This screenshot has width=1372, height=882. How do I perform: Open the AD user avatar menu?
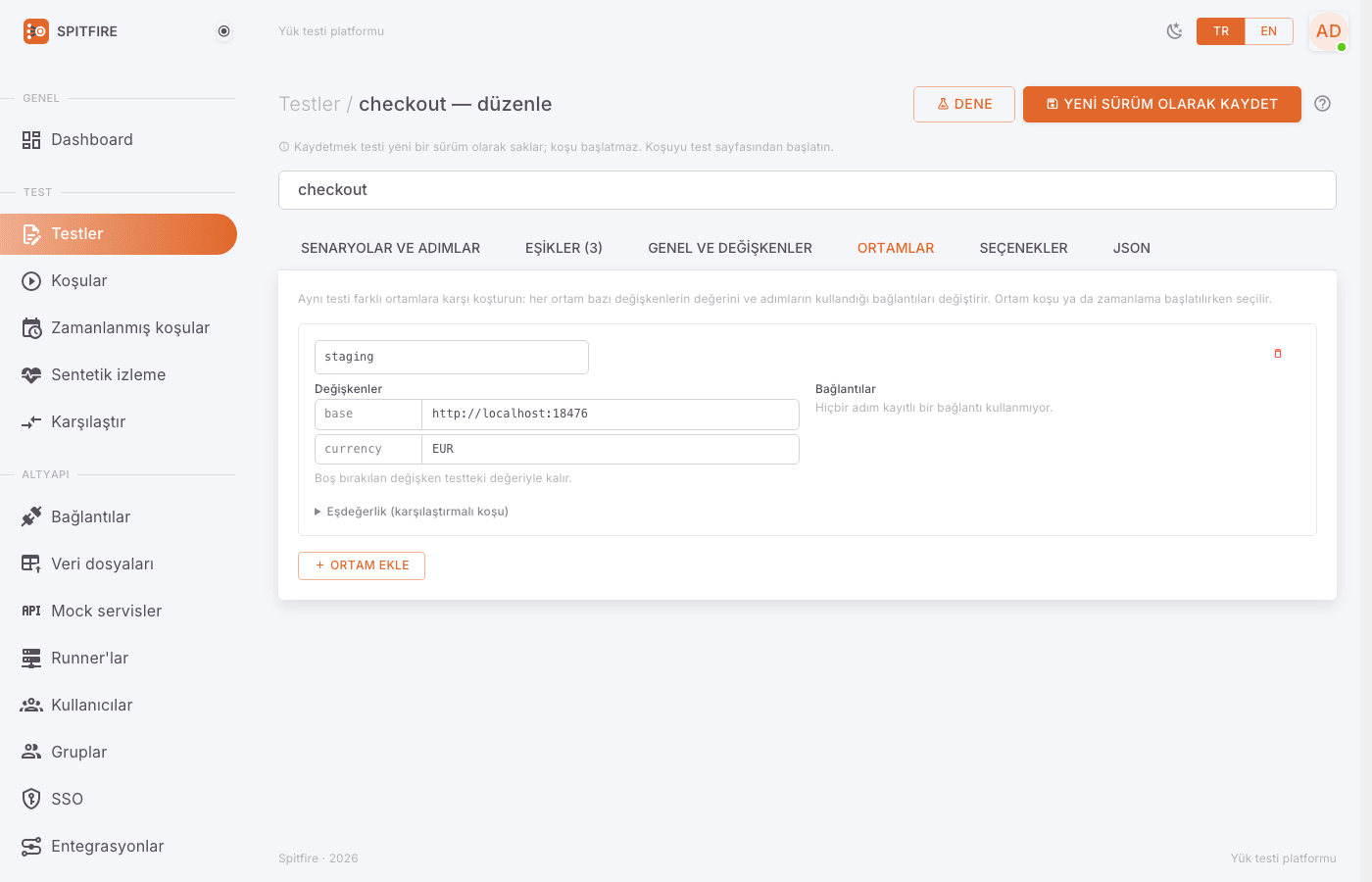point(1329,31)
